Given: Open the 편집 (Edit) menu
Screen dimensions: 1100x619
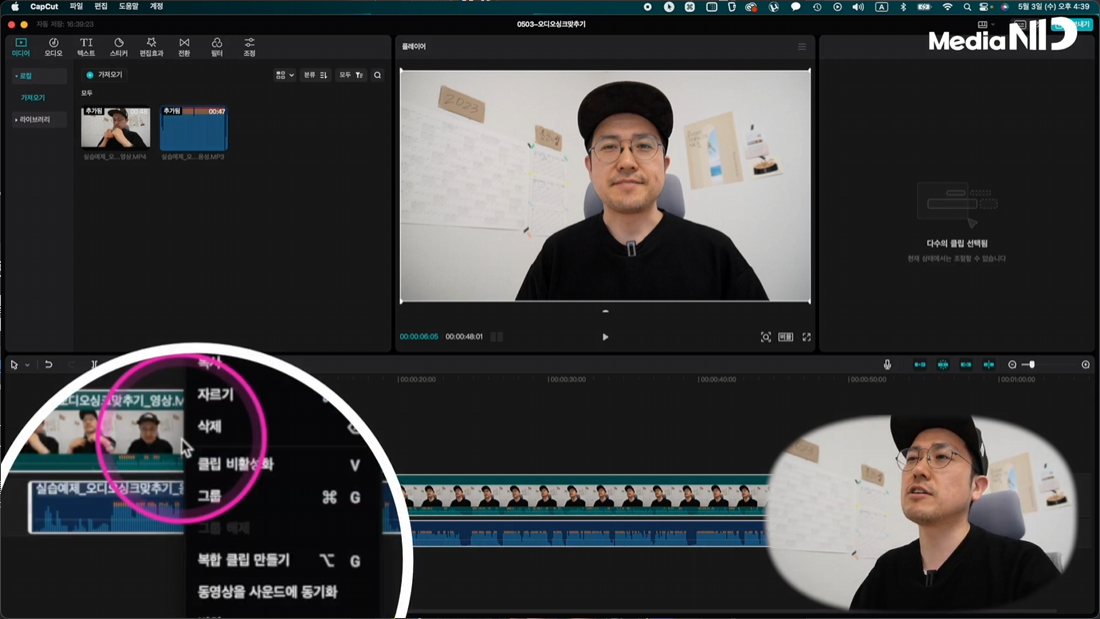Looking at the screenshot, I should [101, 6].
